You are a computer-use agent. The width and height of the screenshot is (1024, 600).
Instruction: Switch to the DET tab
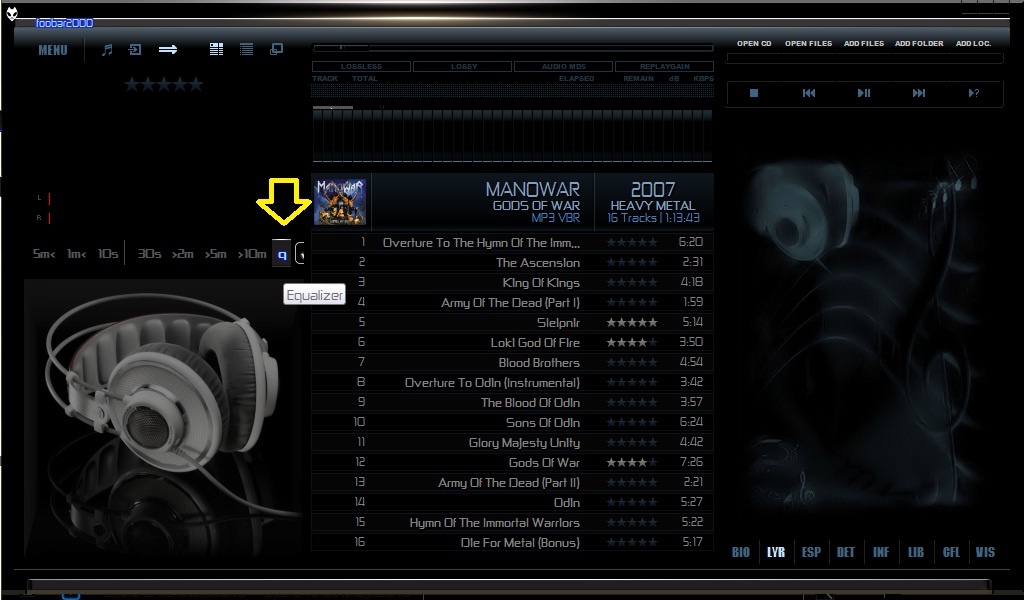tap(846, 552)
